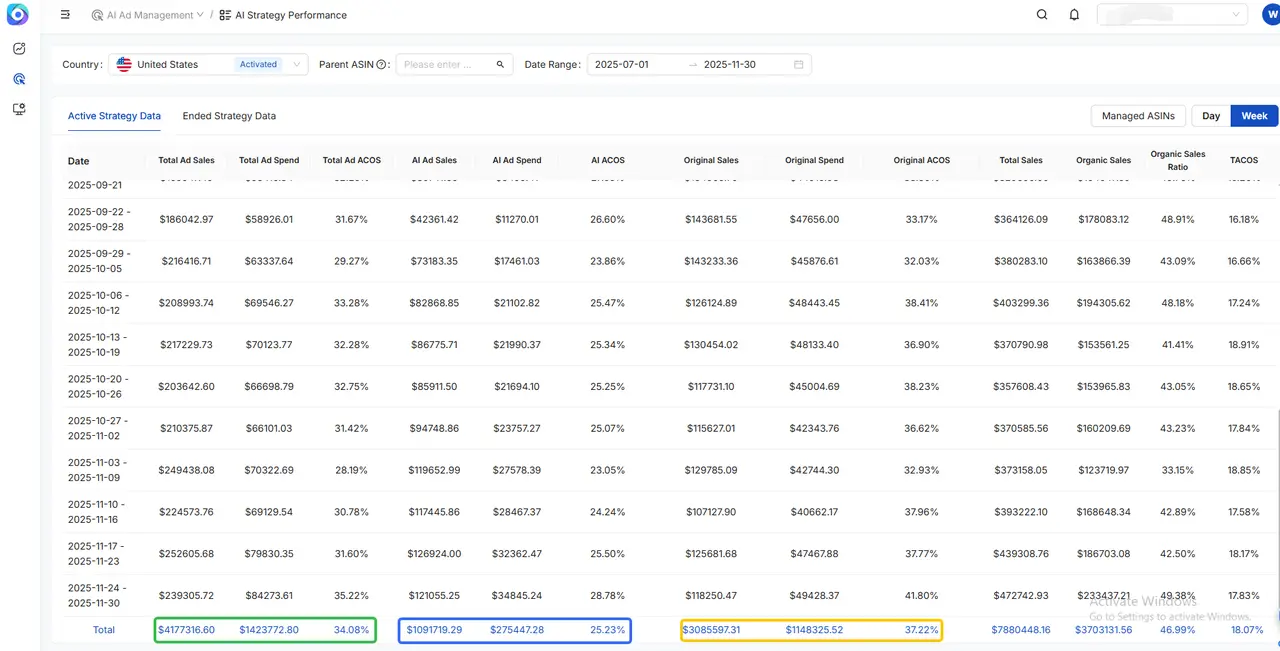
Task: Focus the Parent ASIN search input
Action: [445, 65]
